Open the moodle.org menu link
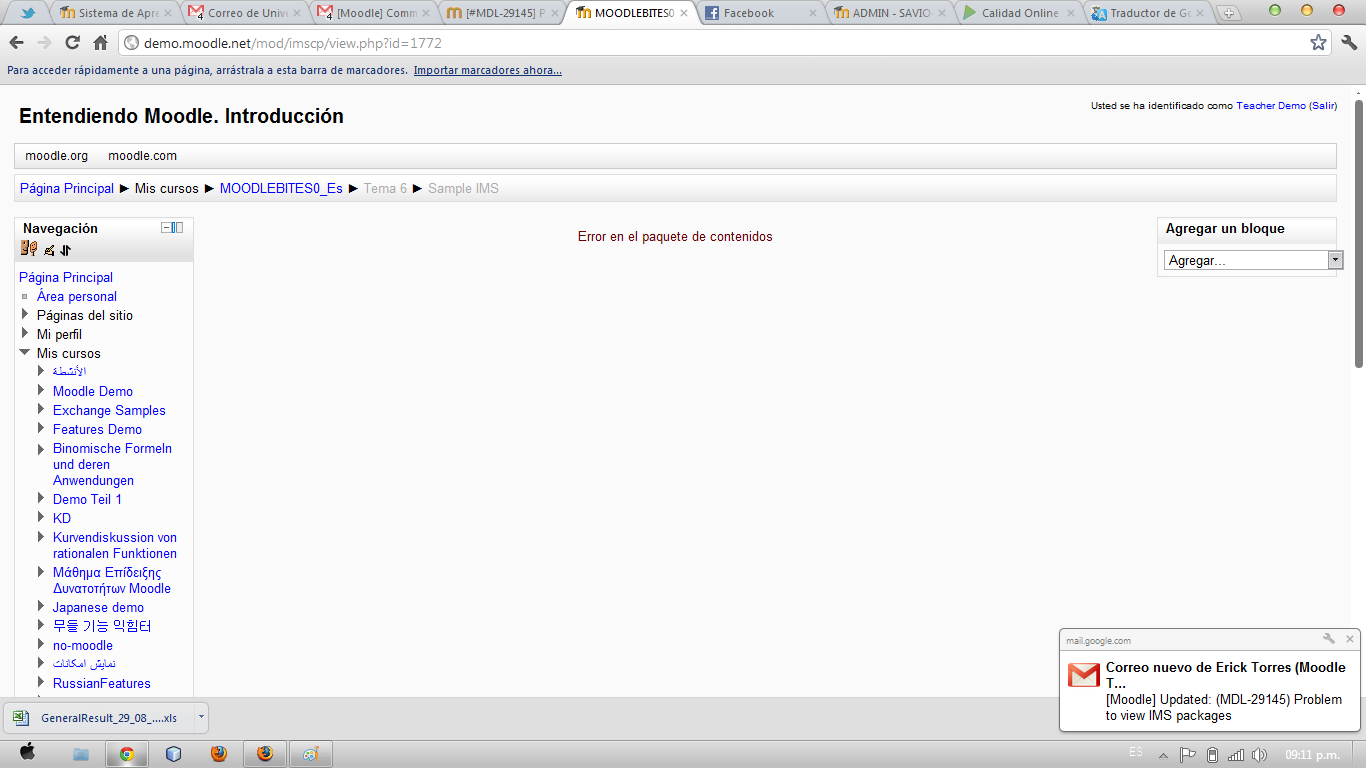This screenshot has width=1366, height=768. pyautogui.click(x=57, y=155)
